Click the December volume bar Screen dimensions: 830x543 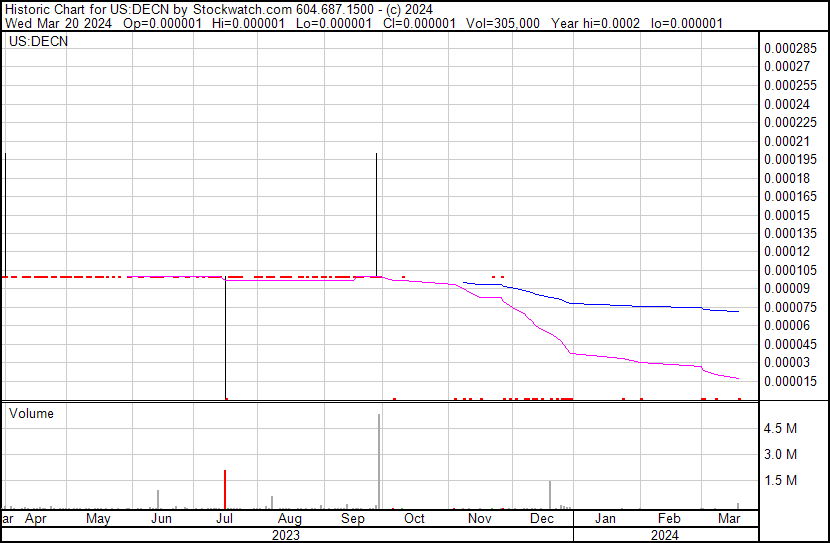[x=550, y=494]
